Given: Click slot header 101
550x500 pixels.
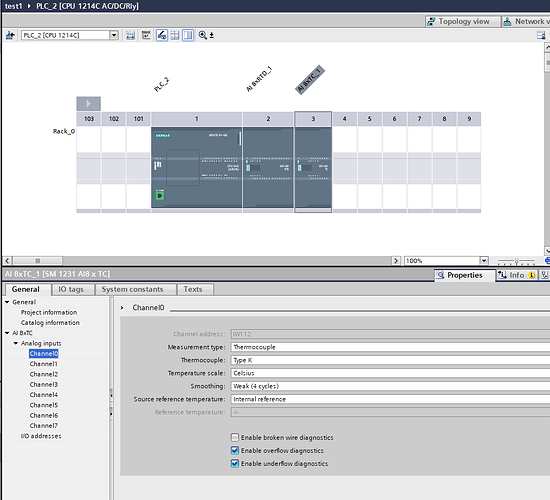Looking at the screenshot, I should pyautogui.click(x=139, y=119).
